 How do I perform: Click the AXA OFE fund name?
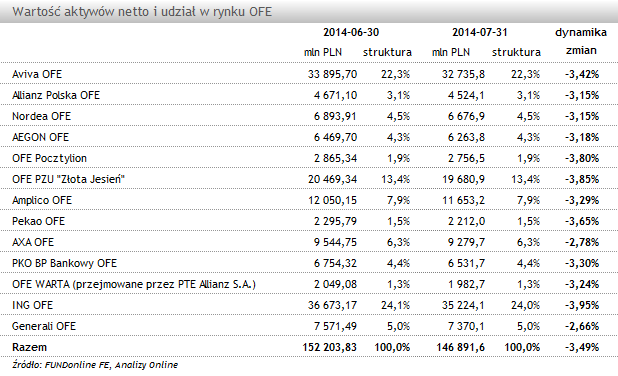tap(33, 242)
